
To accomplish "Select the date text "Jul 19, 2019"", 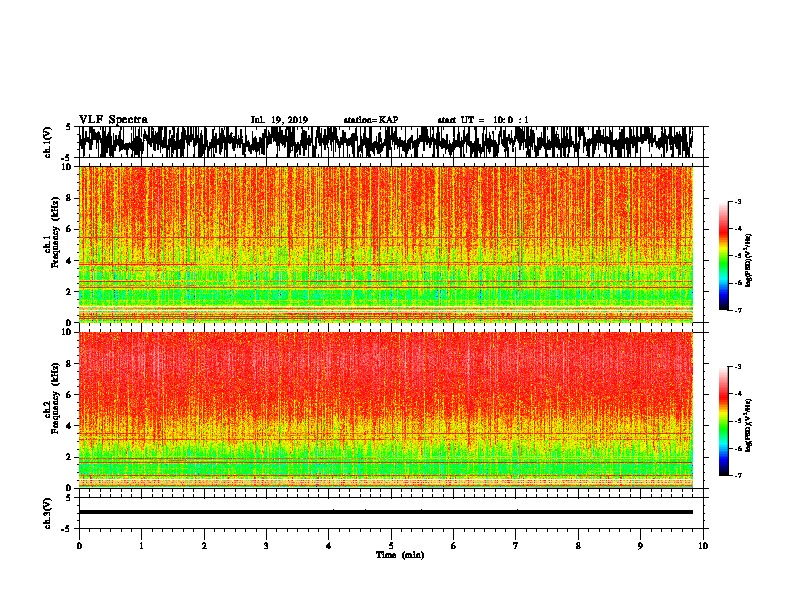I will click(x=279, y=120).
